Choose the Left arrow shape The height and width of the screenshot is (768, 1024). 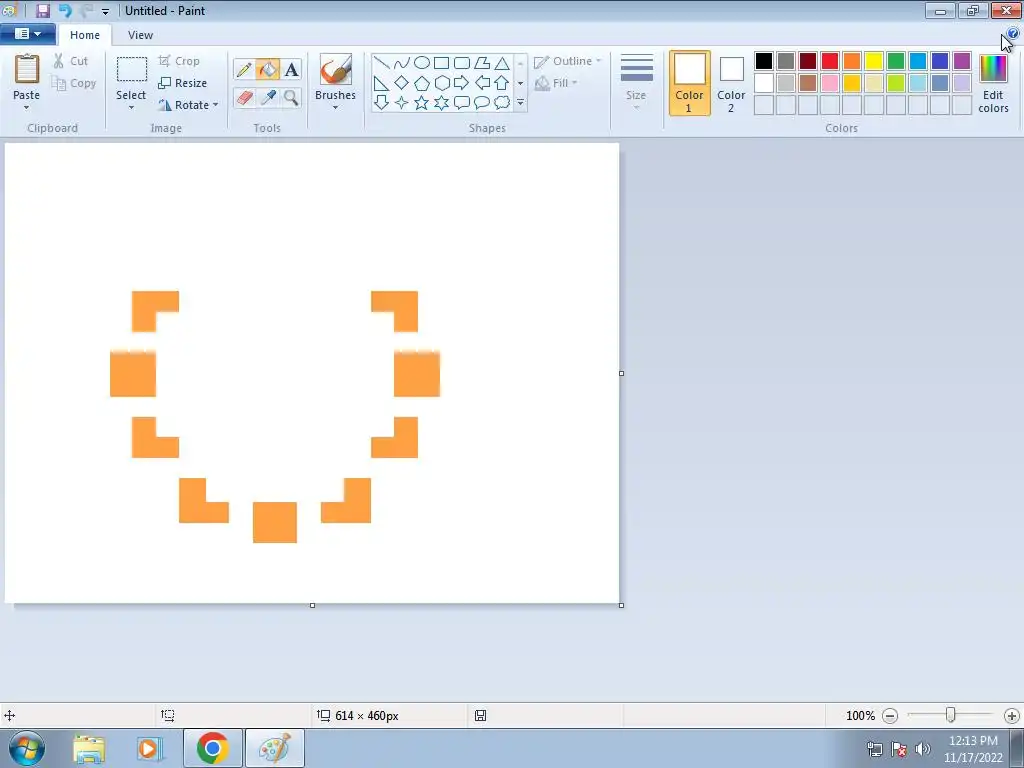(x=482, y=83)
